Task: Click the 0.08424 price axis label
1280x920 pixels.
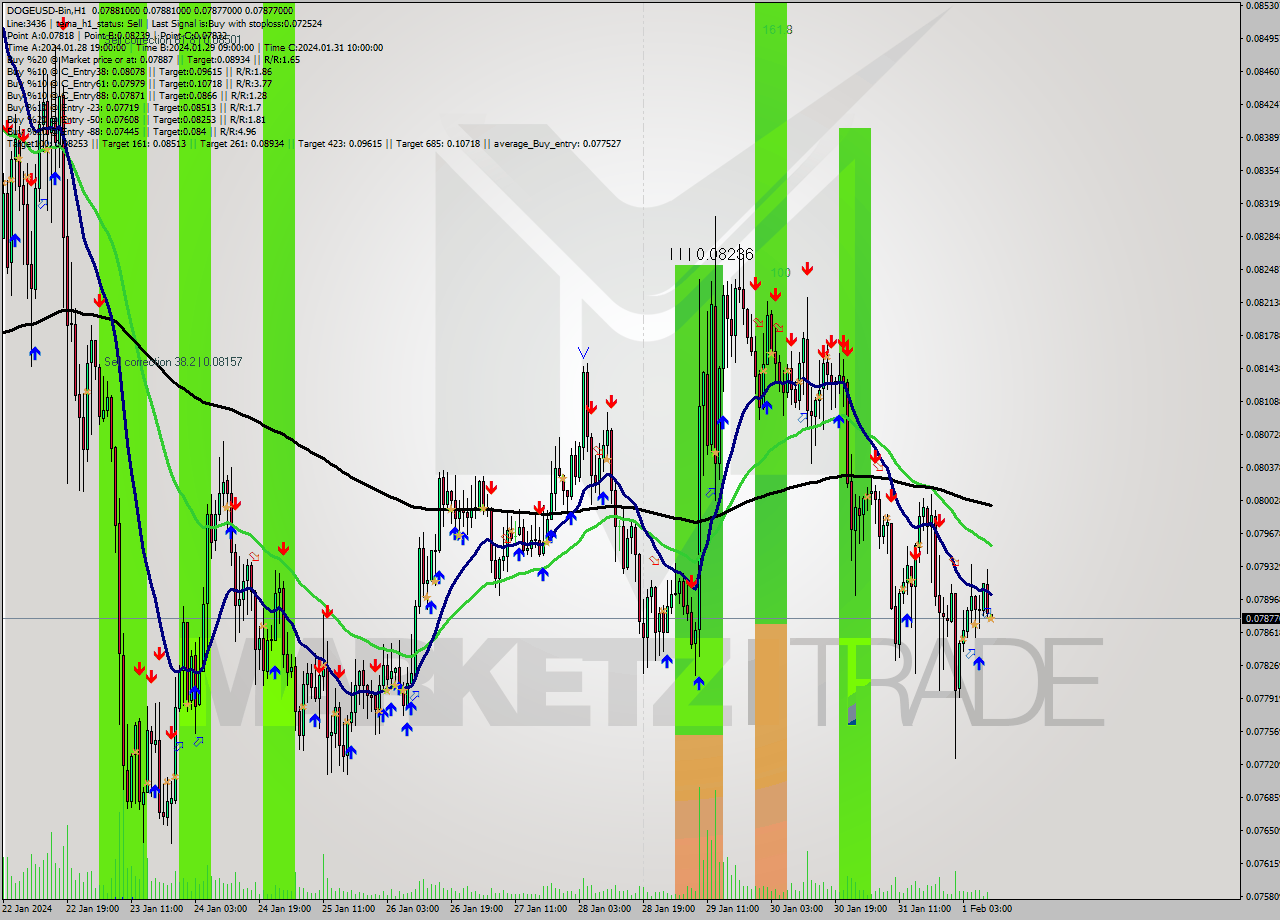Action: pyautogui.click(x=1262, y=104)
